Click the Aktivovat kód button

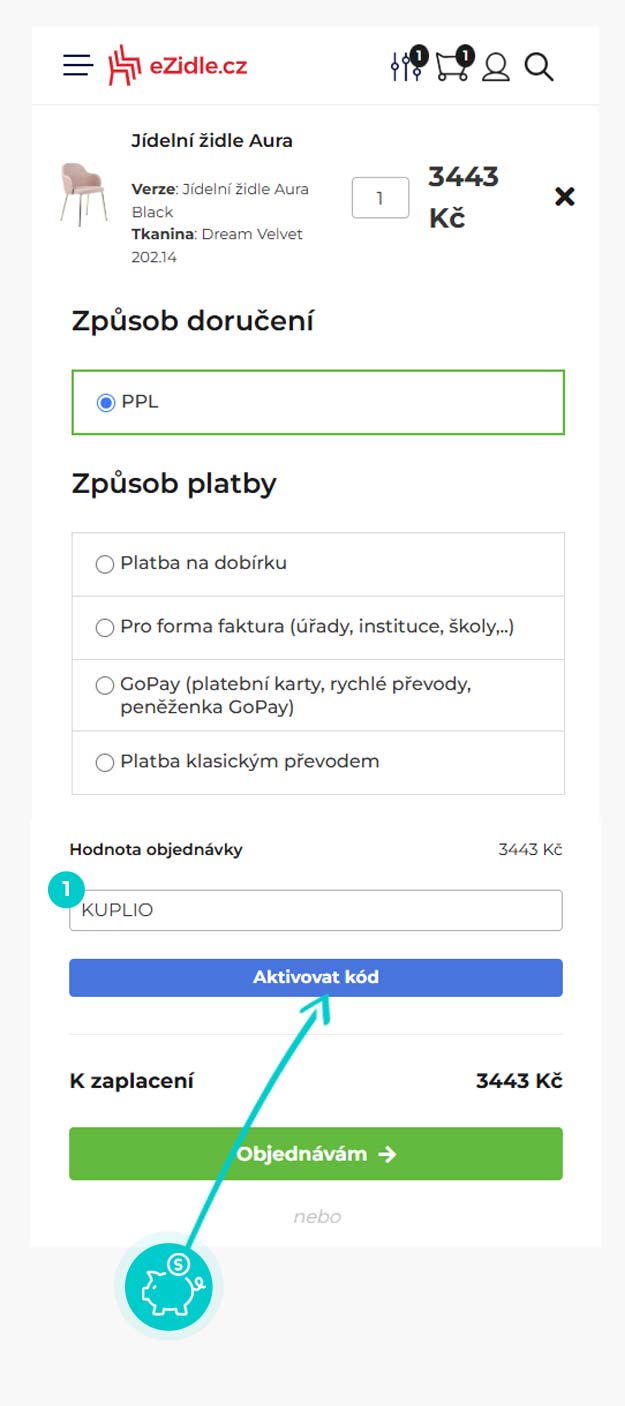pos(316,977)
